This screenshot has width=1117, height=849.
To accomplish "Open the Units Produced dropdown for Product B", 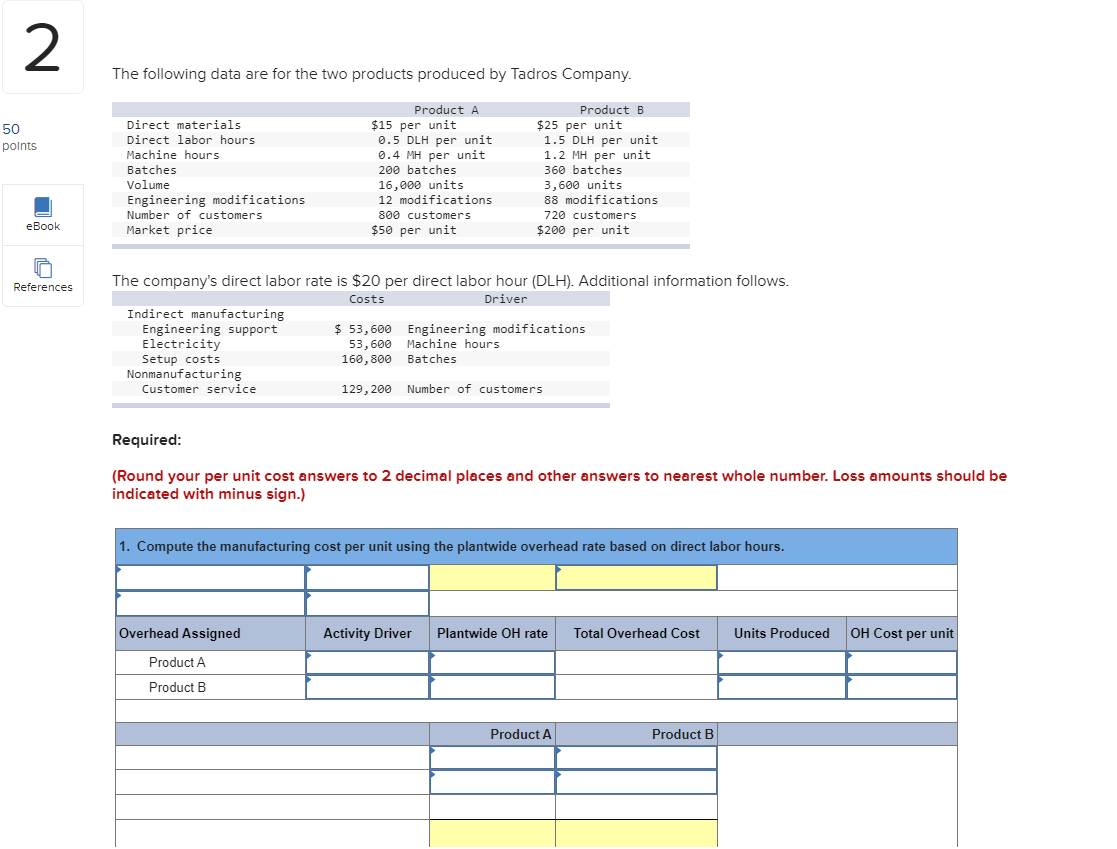I will click(781, 687).
